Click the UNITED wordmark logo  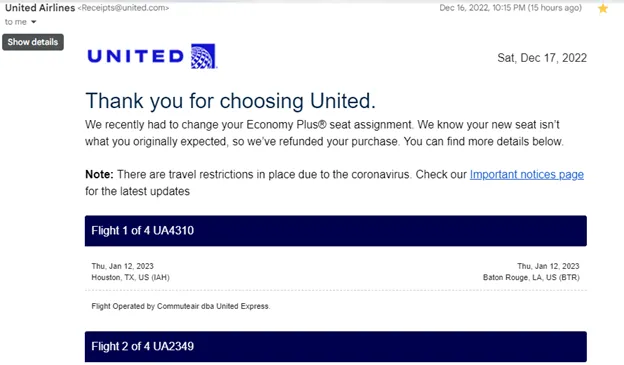pyautogui.click(x=135, y=57)
